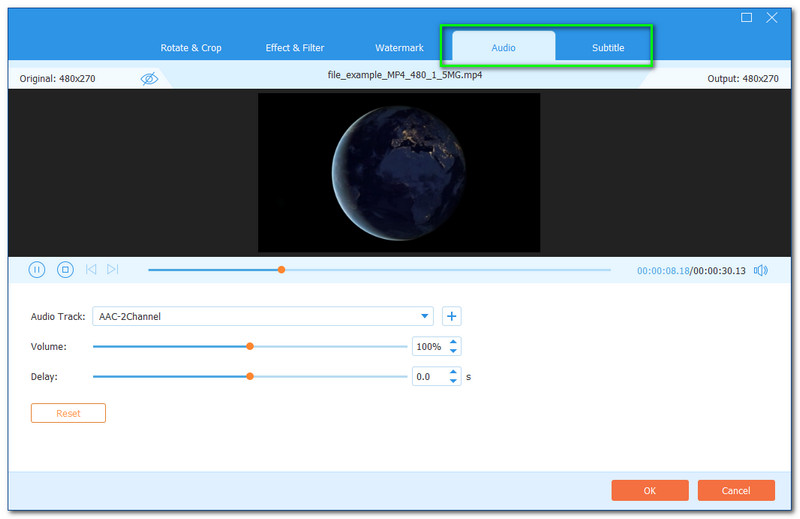Click the delay value input field
The image size is (800, 519).
point(428,377)
